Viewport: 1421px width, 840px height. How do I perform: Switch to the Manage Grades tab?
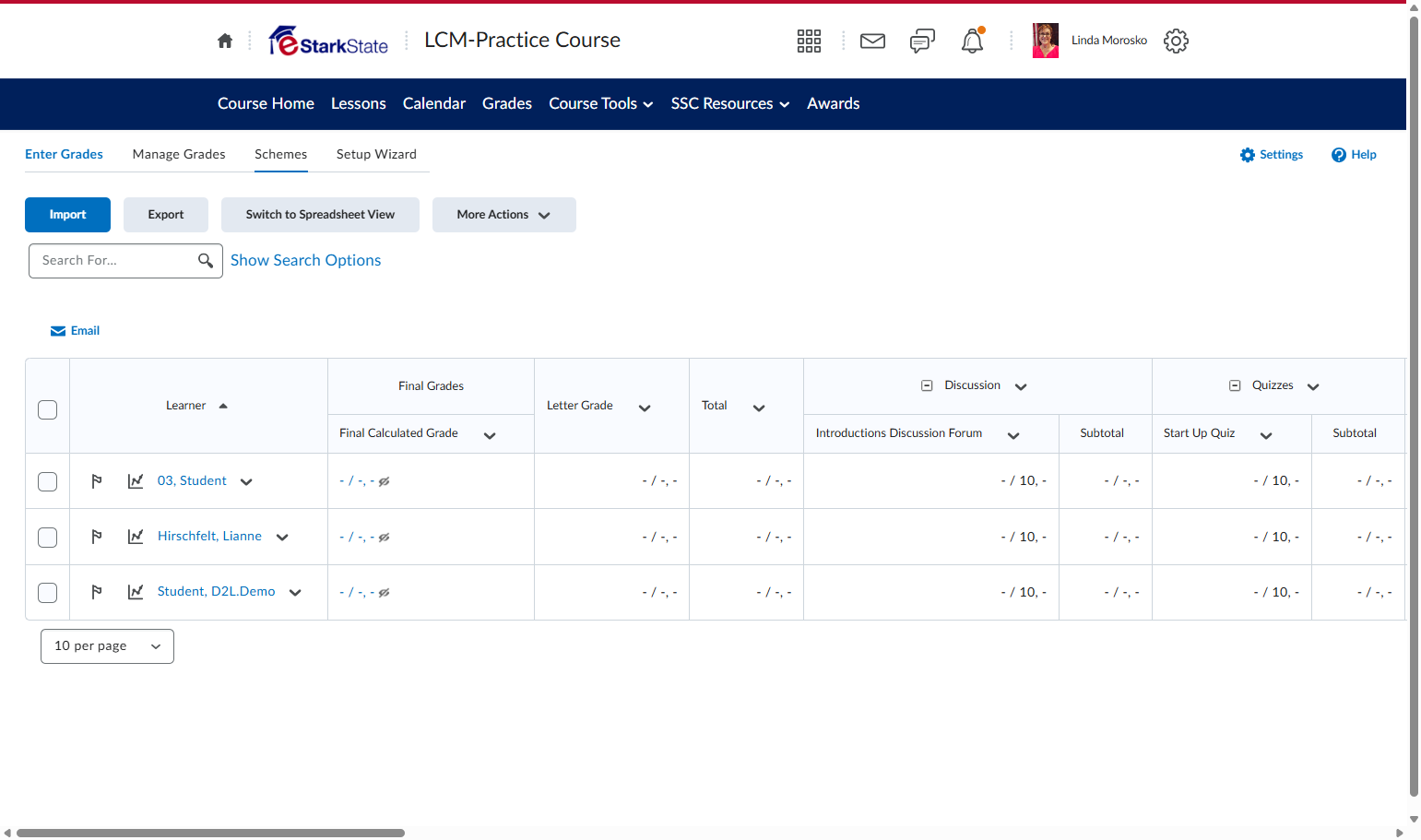(x=179, y=154)
